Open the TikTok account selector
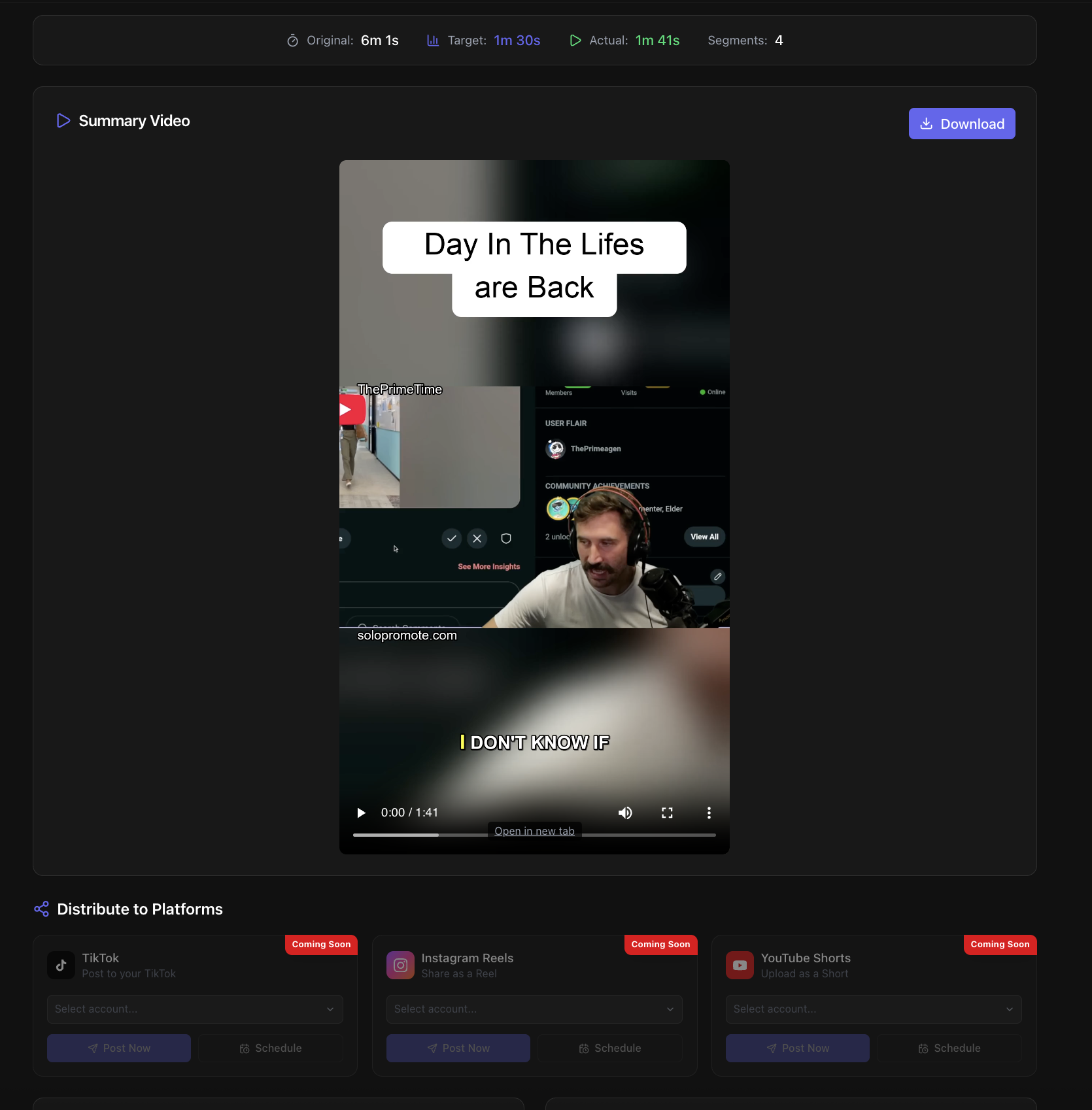1092x1110 pixels. pyautogui.click(x=194, y=1009)
